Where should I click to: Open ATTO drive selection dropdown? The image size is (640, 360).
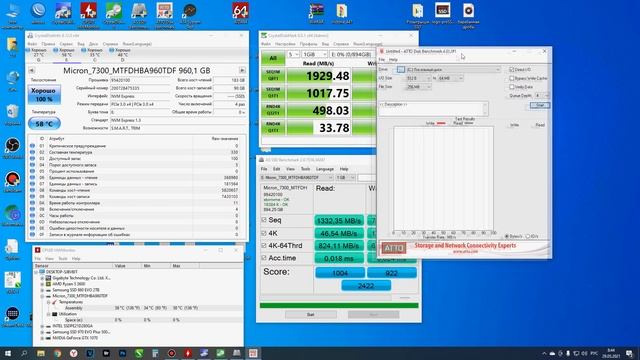(453, 70)
